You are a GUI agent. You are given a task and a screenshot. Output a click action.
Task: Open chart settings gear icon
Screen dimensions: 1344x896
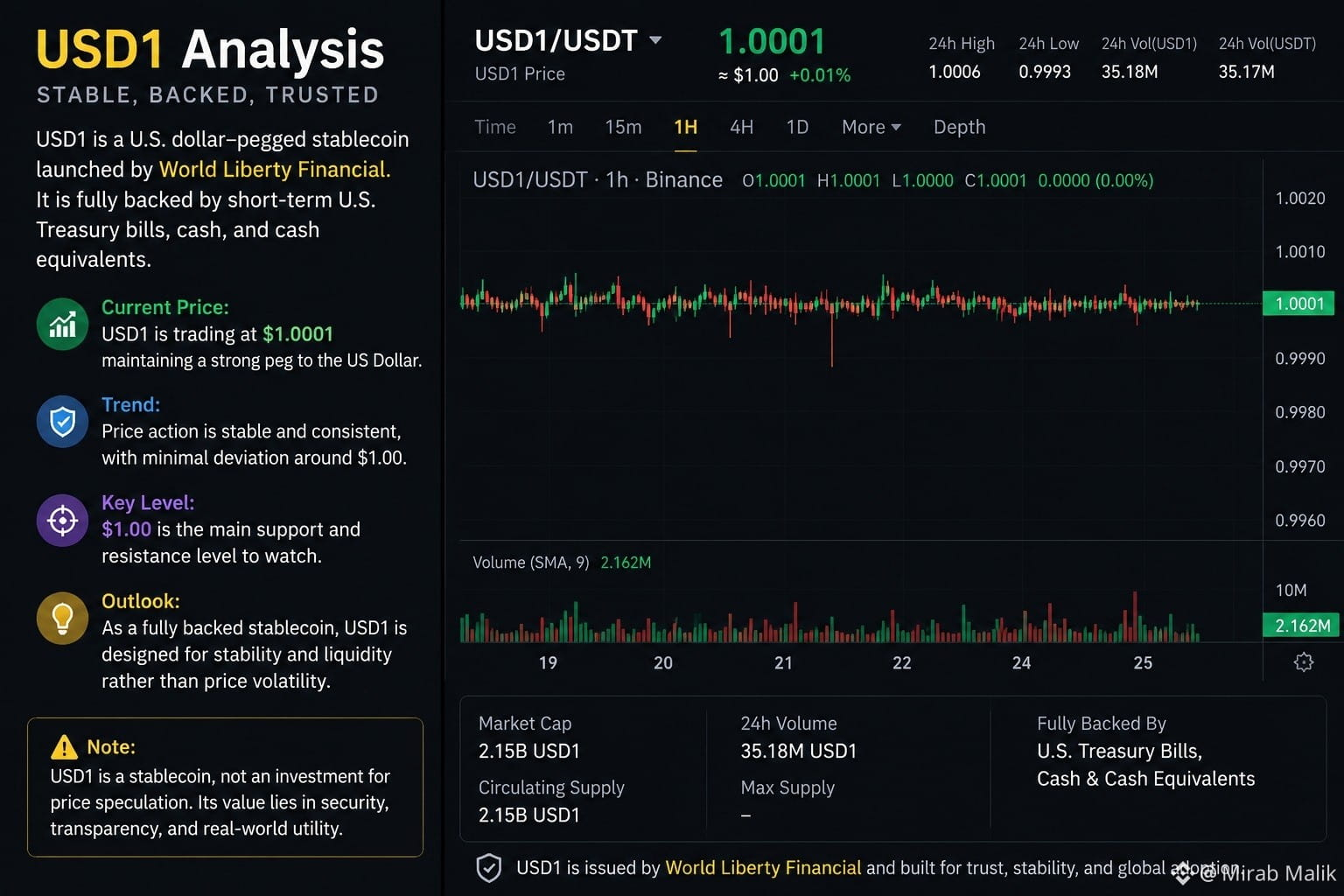click(1304, 662)
